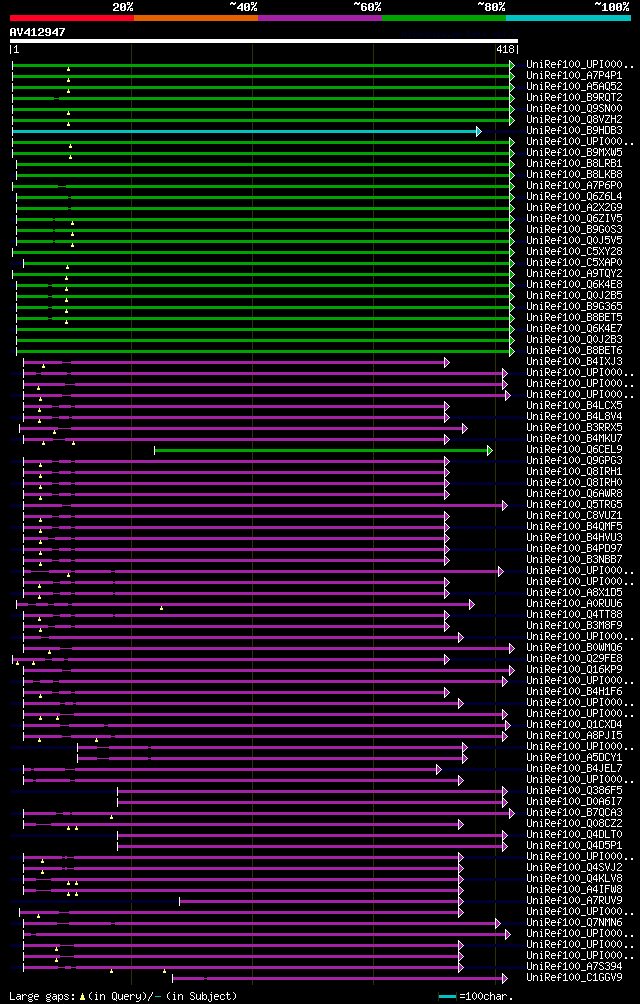640x1004 pixels.
Task: Click the UniRef100_Q1CXD4 label
Action: (x=574, y=724)
